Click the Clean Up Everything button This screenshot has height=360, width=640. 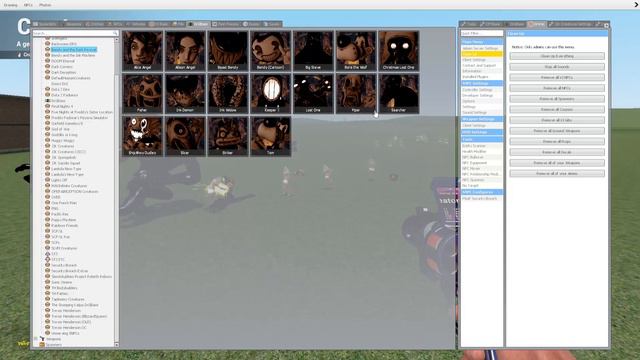coord(557,56)
